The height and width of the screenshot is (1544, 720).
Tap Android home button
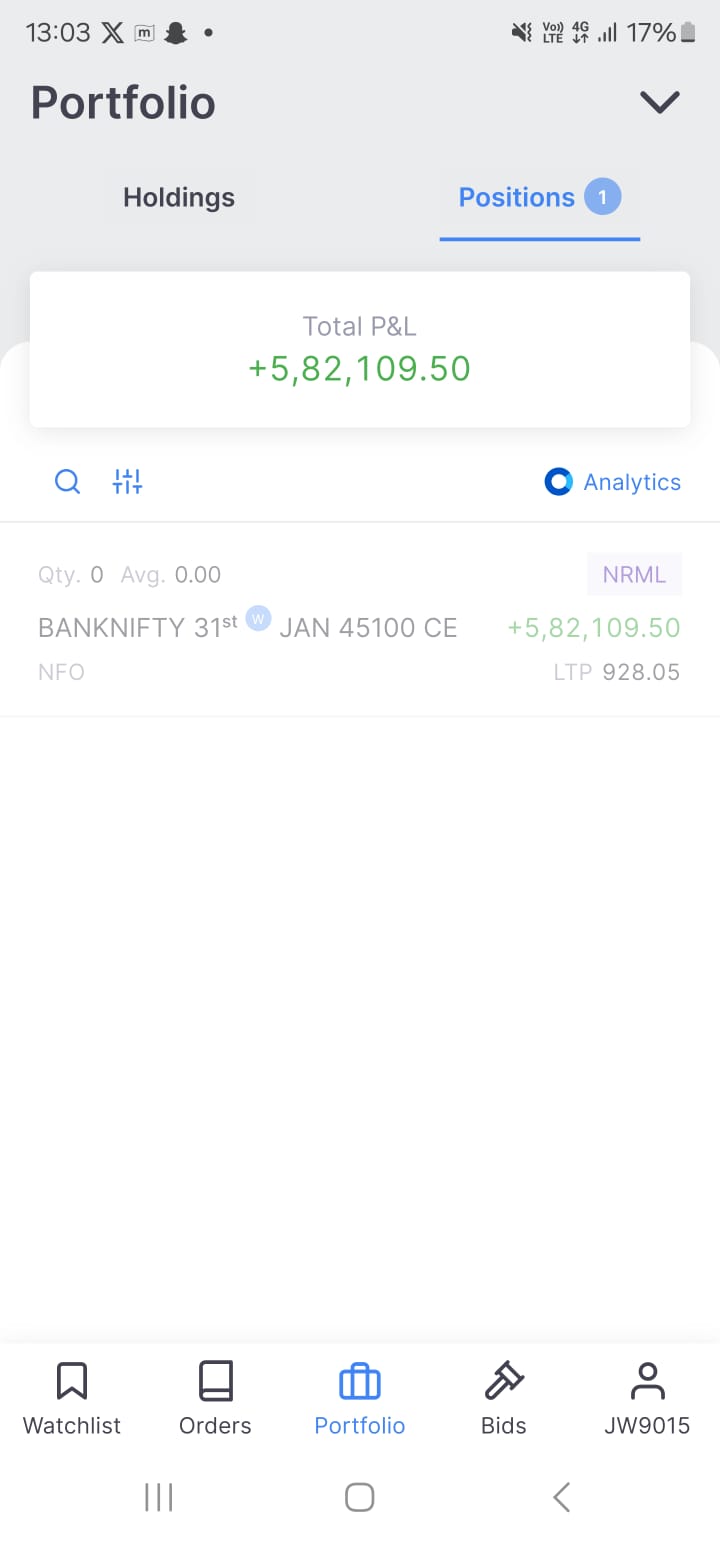pos(360,1497)
